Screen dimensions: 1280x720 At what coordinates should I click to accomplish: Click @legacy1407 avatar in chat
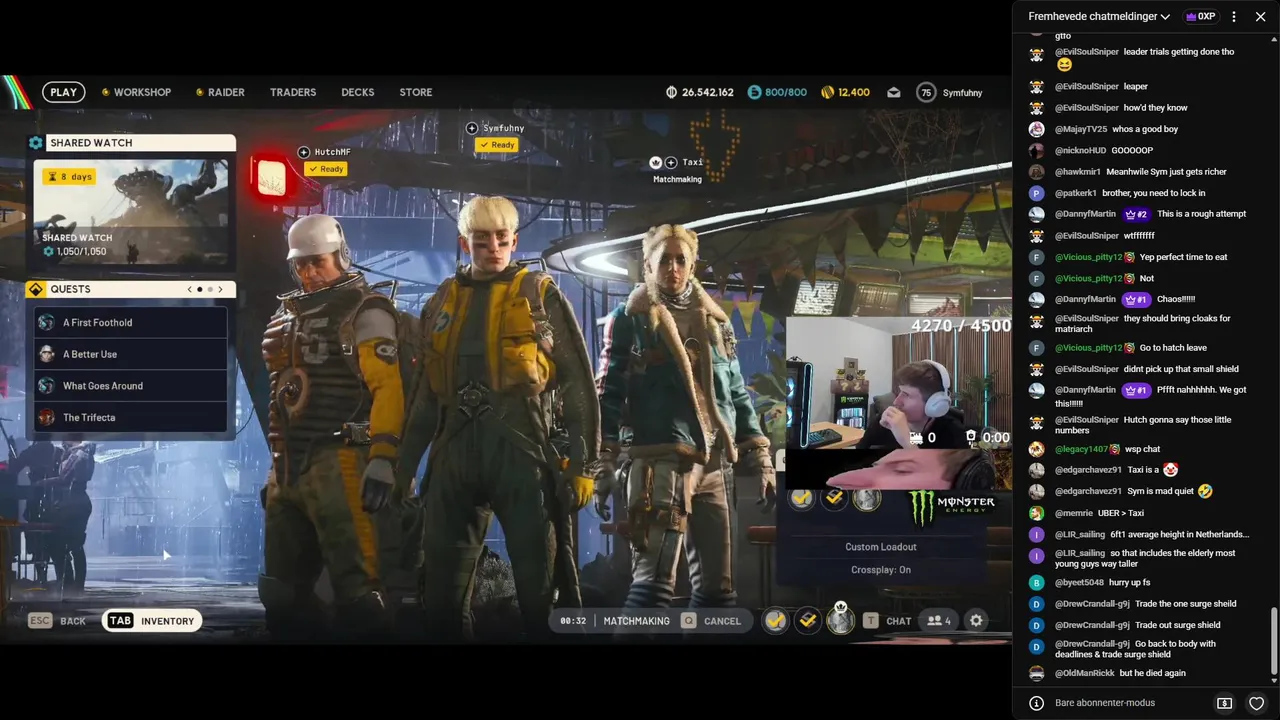point(1036,449)
